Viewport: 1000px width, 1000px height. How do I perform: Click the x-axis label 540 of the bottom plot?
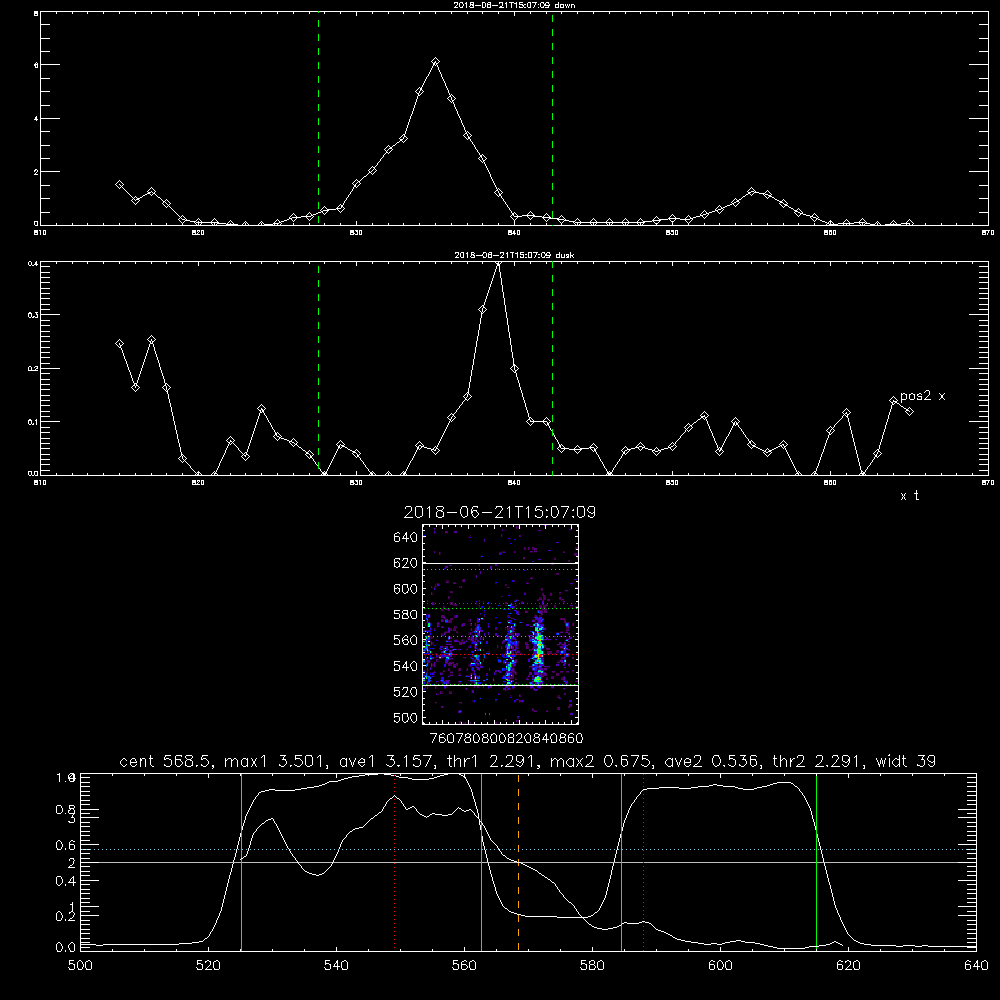(x=336, y=966)
